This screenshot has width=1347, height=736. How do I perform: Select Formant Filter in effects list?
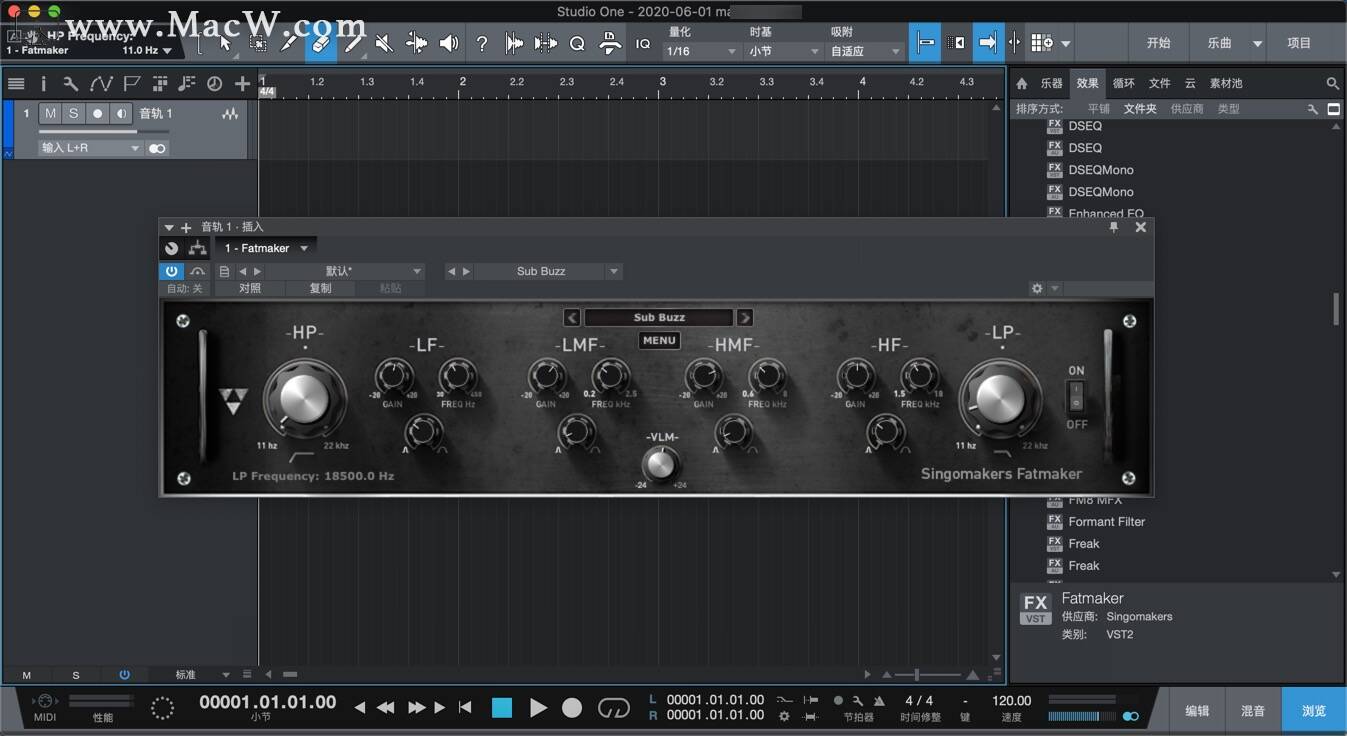[x=1106, y=522]
